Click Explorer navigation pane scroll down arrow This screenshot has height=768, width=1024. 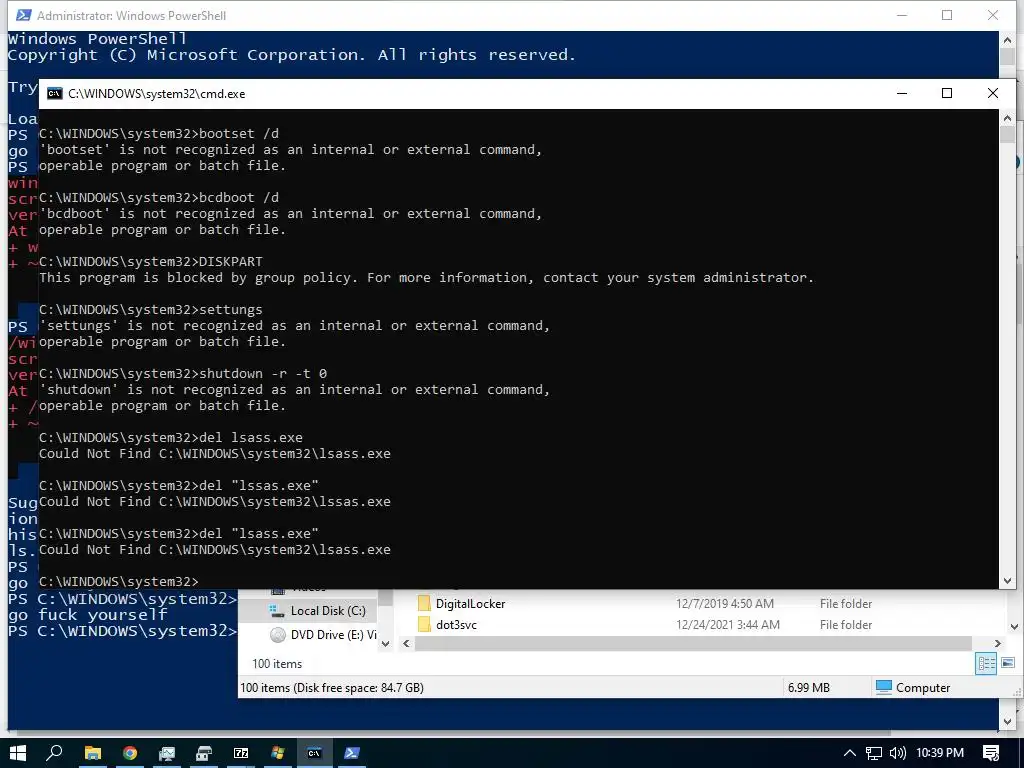tap(385, 643)
